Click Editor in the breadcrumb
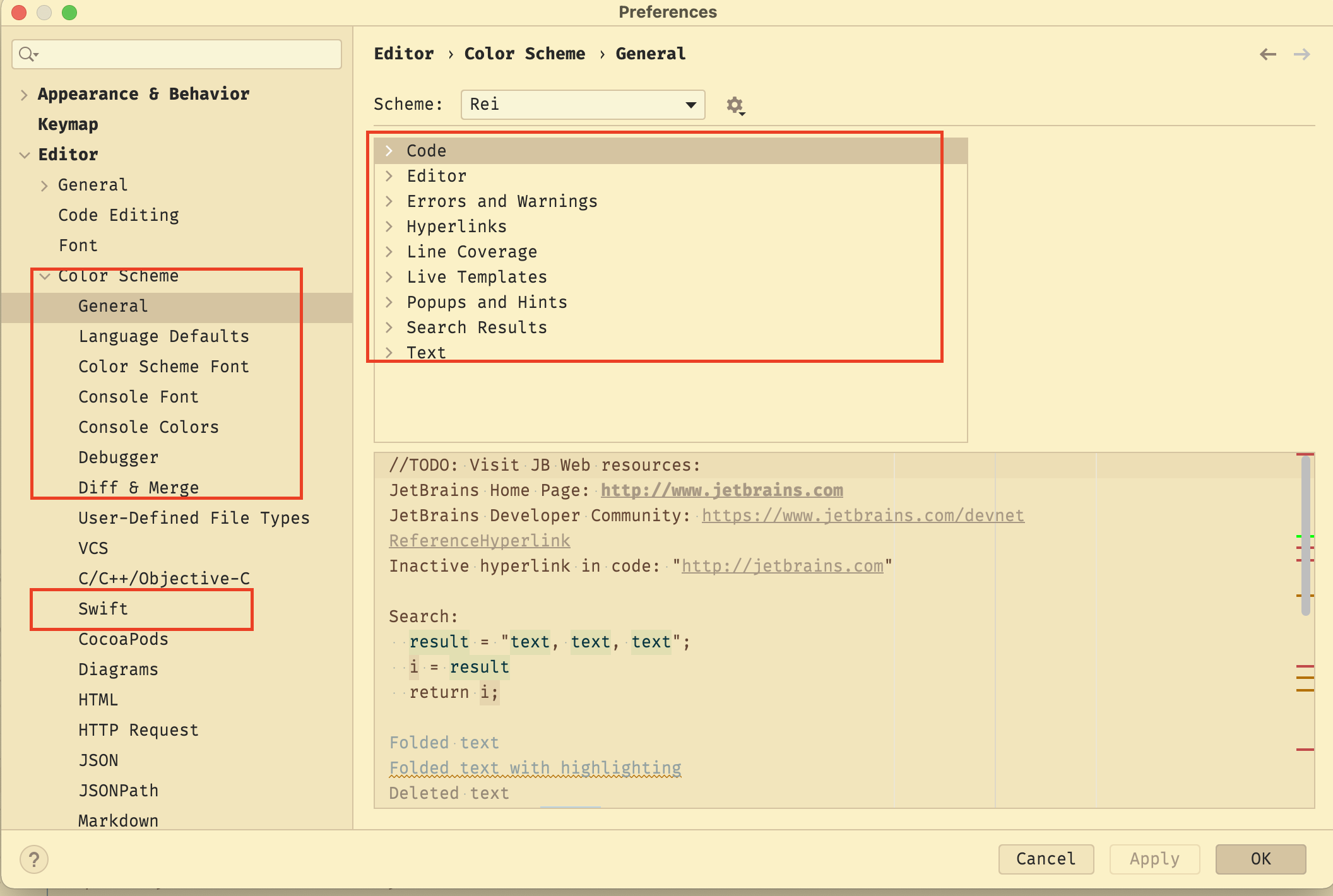 click(x=404, y=54)
